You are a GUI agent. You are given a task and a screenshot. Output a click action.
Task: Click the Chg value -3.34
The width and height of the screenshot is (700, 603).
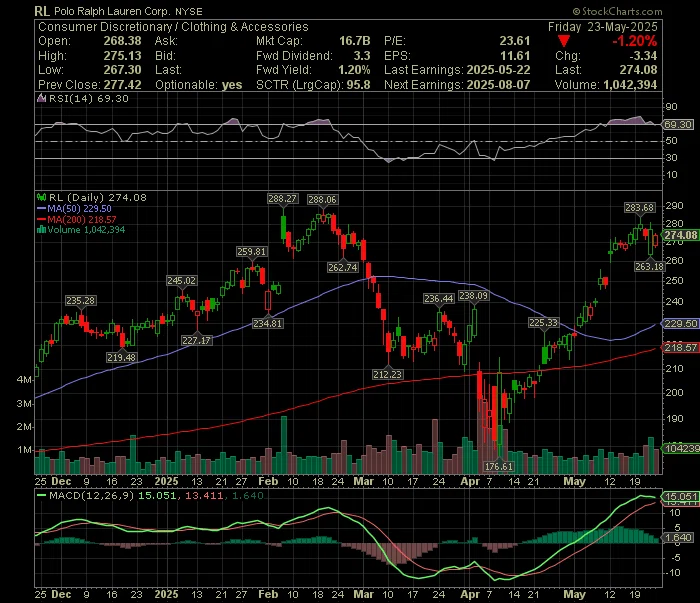click(x=643, y=56)
